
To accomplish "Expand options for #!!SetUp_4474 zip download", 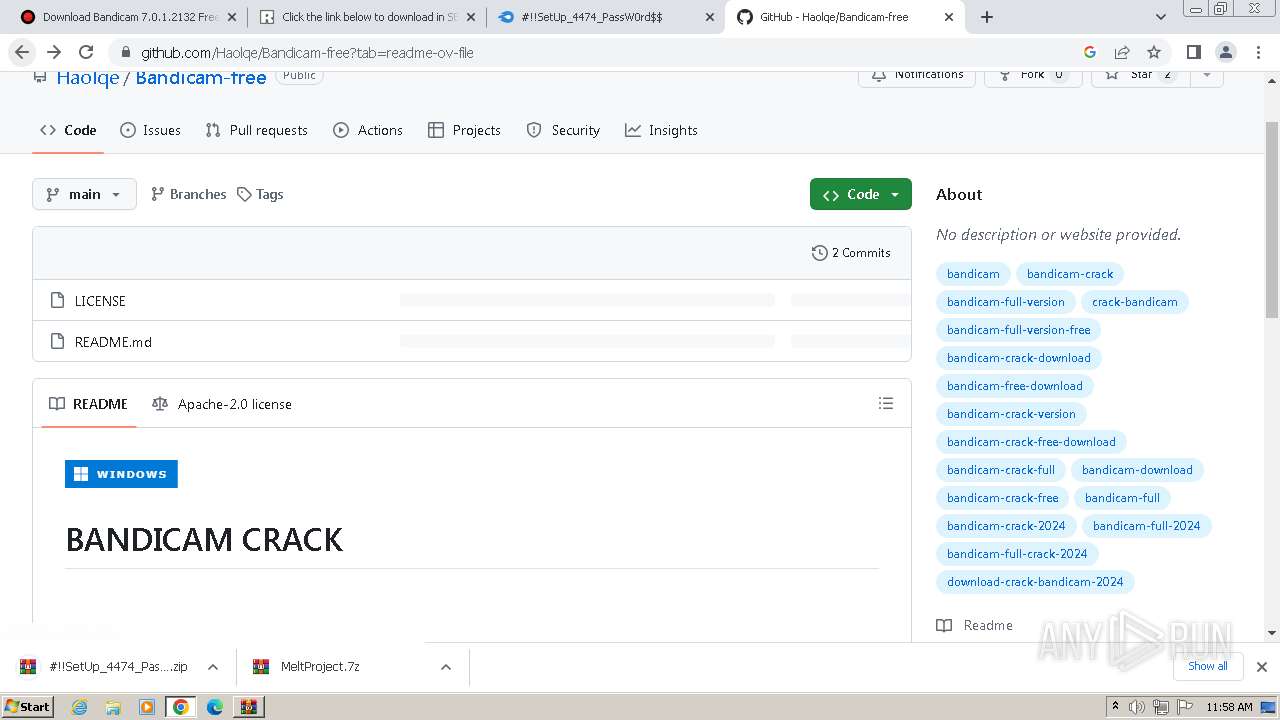I will [213, 667].
